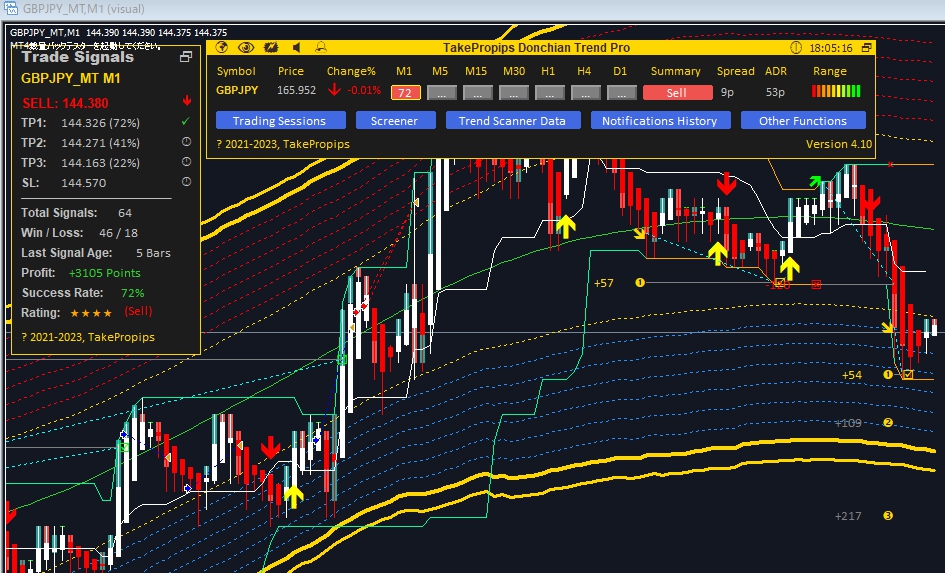The height and width of the screenshot is (573, 945).
Task: Click the pending clock icon on TP3 row
Action: pos(186,161)
